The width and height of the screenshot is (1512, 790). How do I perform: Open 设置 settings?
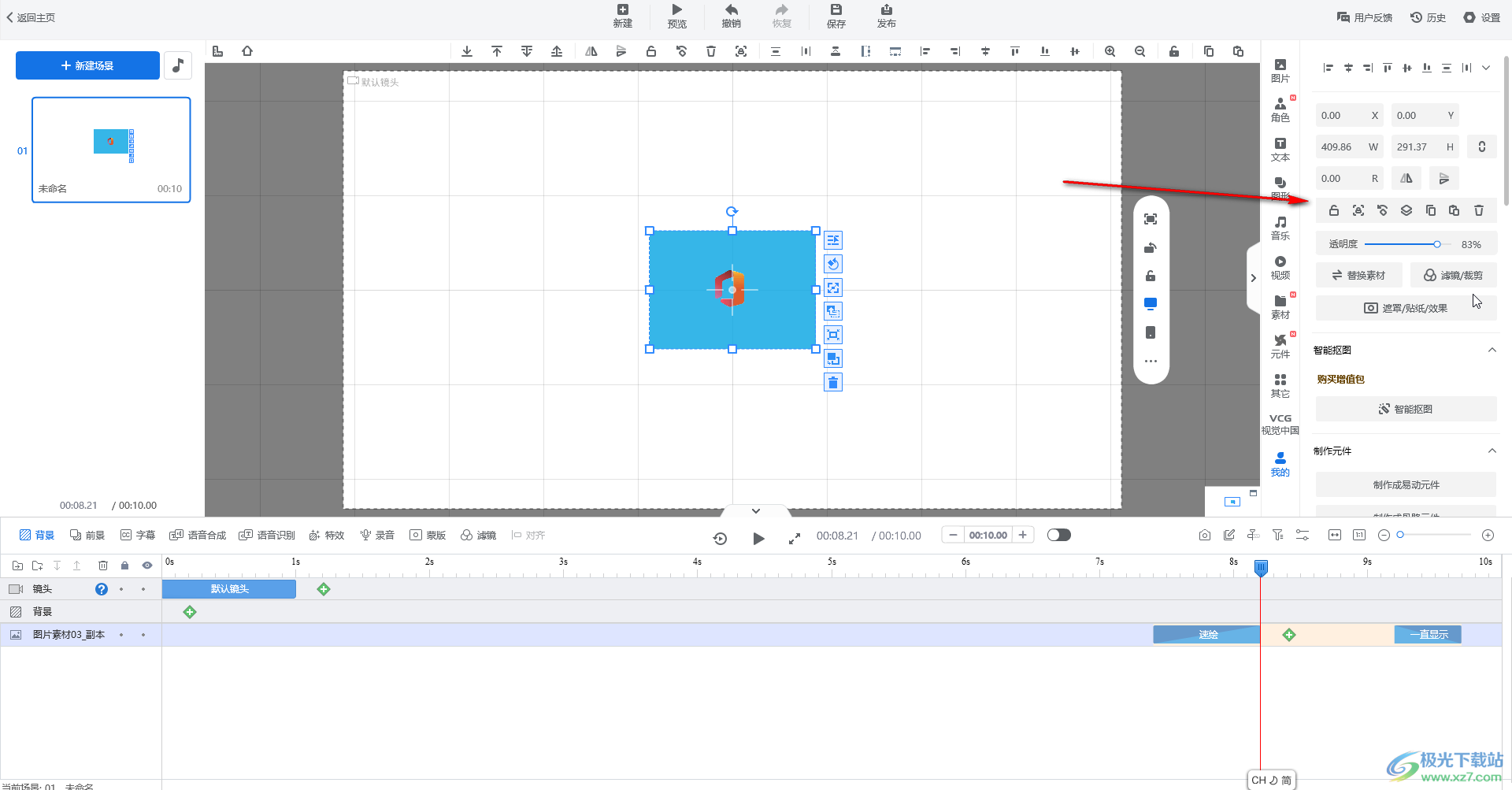[1481, 17]
